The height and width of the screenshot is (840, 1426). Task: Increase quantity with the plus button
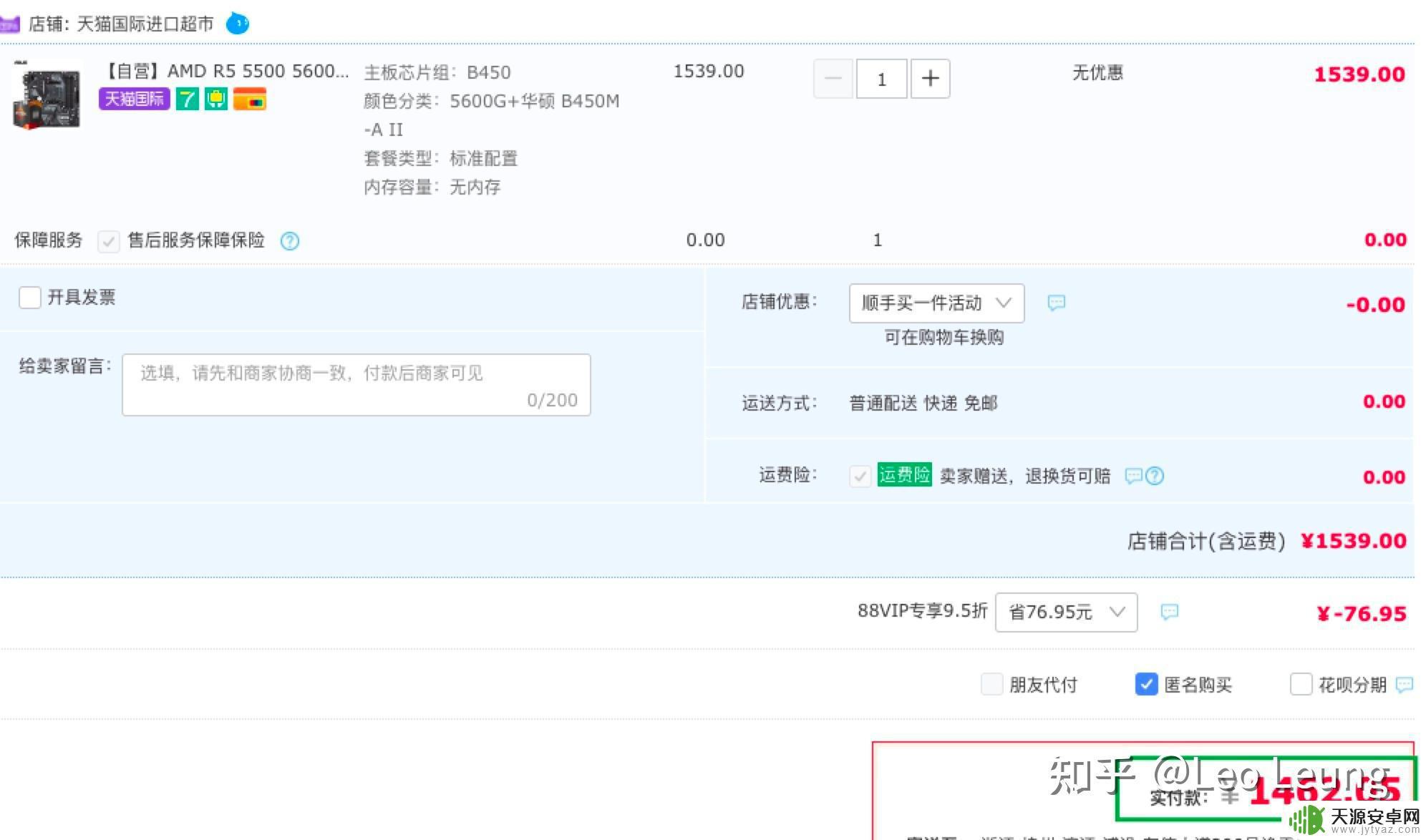[930, 79]
